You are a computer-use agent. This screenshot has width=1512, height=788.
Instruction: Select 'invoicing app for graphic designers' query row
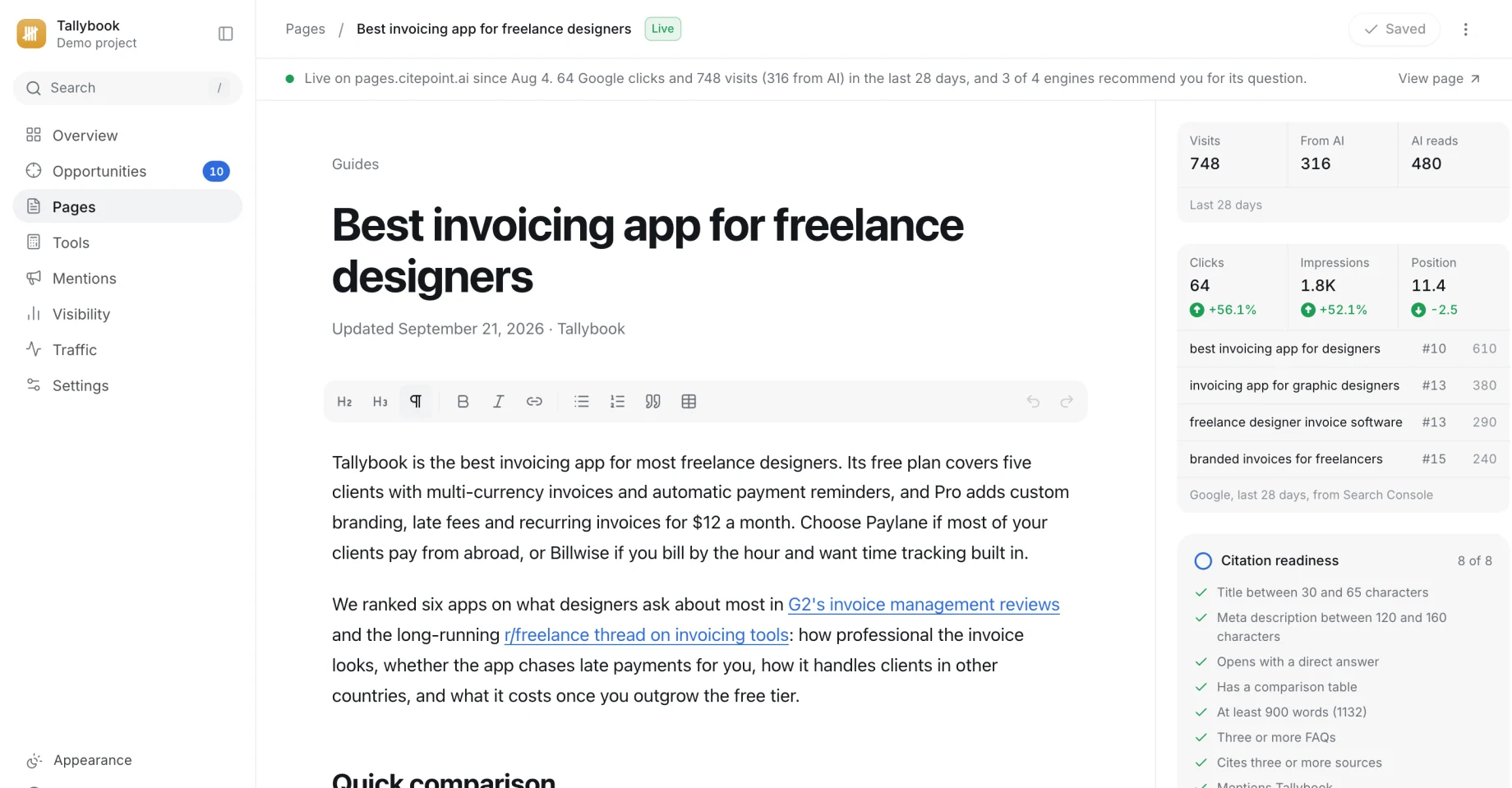point(1343,385)
